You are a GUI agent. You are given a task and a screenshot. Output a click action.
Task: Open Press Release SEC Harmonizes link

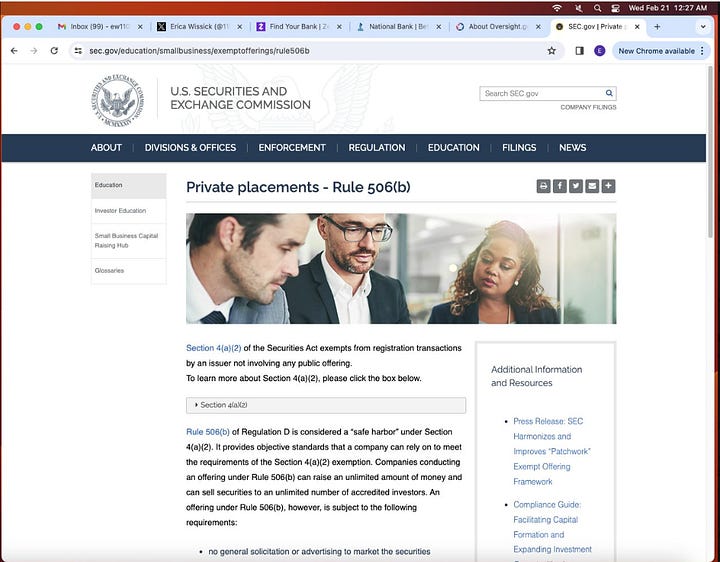(551, 451)
